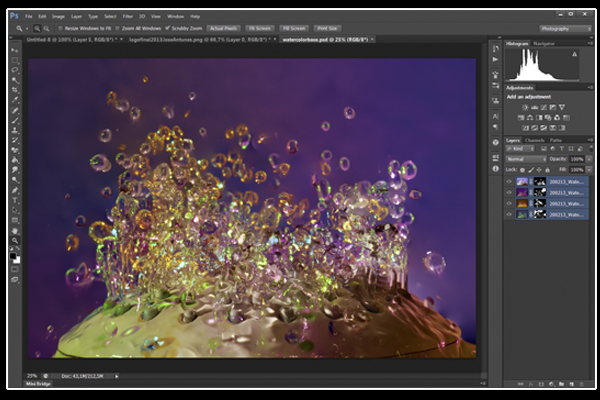Select the History Brush tool
Image resolution: width=600 pixels, height=400 pixels.
pos(15,140)
